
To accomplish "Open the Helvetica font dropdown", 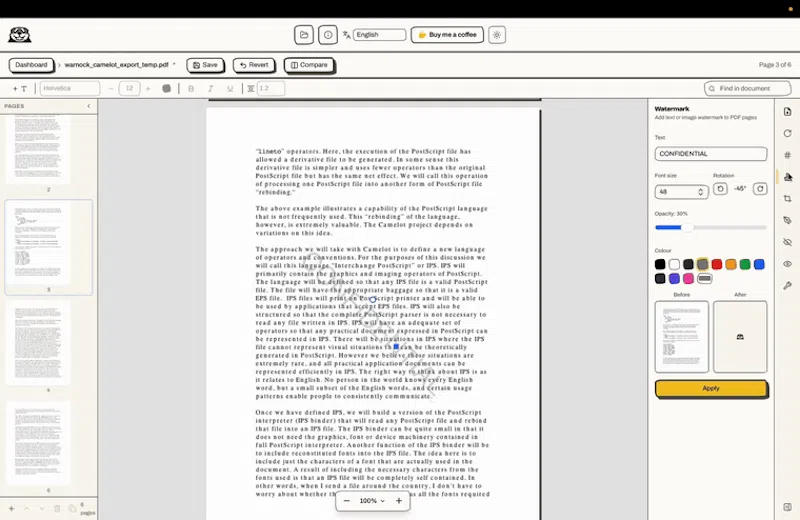I will click(70, 88).
